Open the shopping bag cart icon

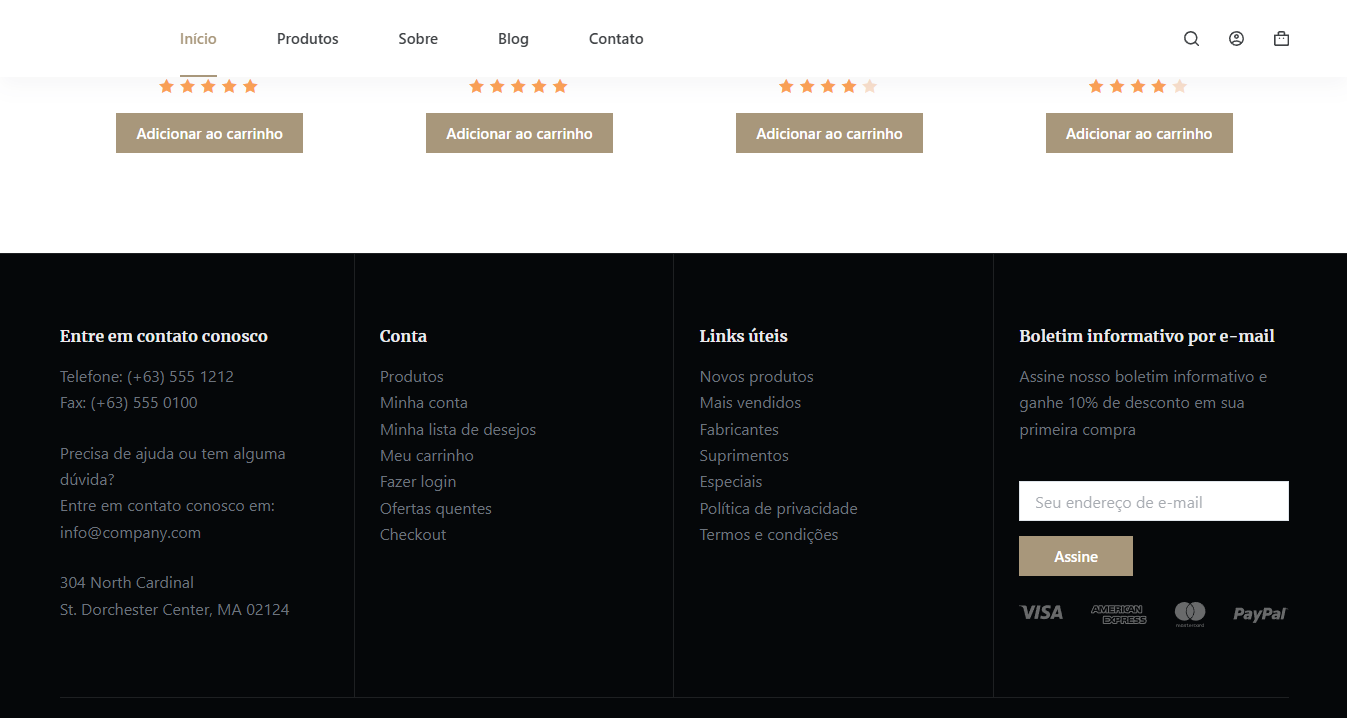(x=1281, y=39)
